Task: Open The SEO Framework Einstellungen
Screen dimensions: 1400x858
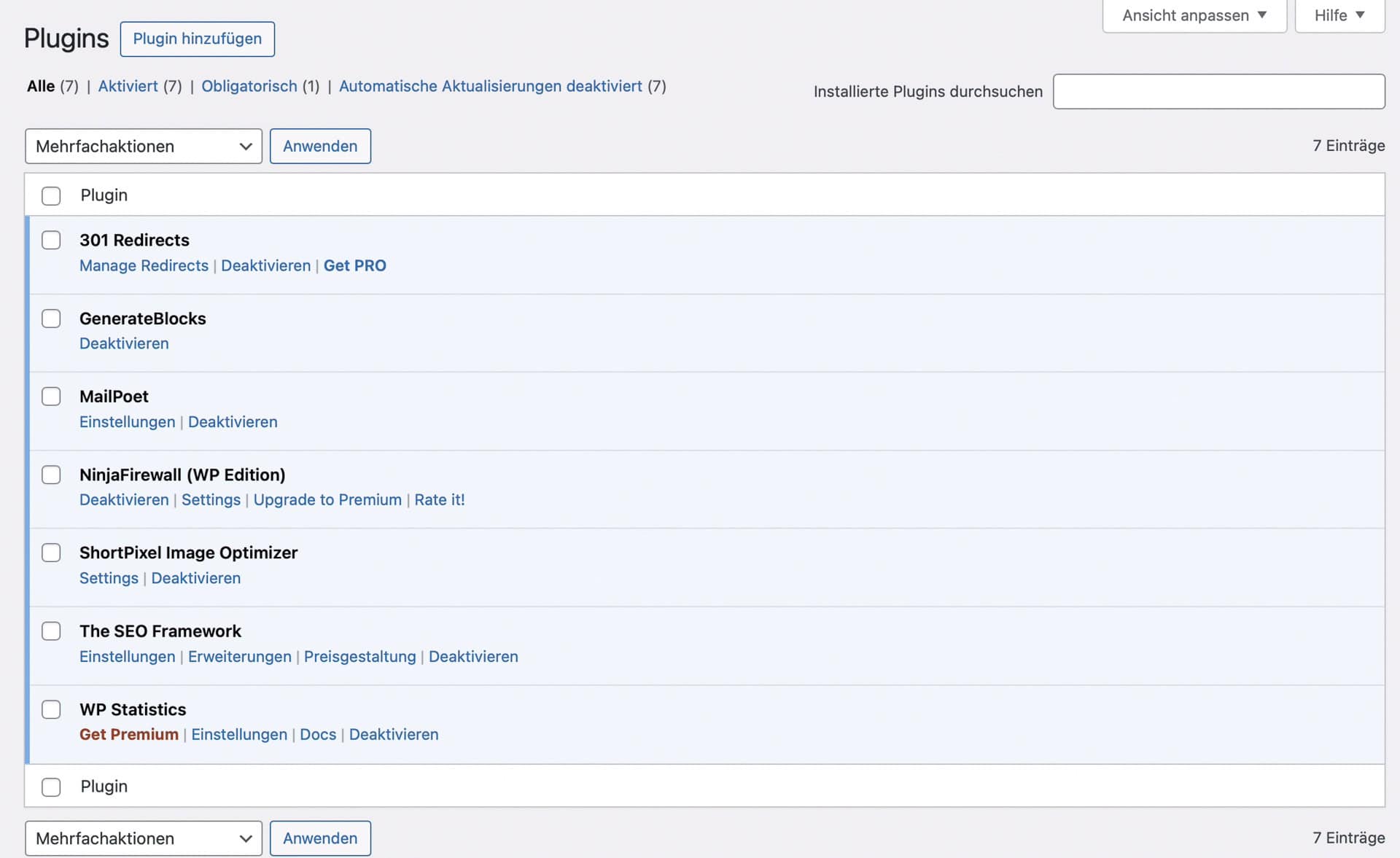Action: (128, 657)
